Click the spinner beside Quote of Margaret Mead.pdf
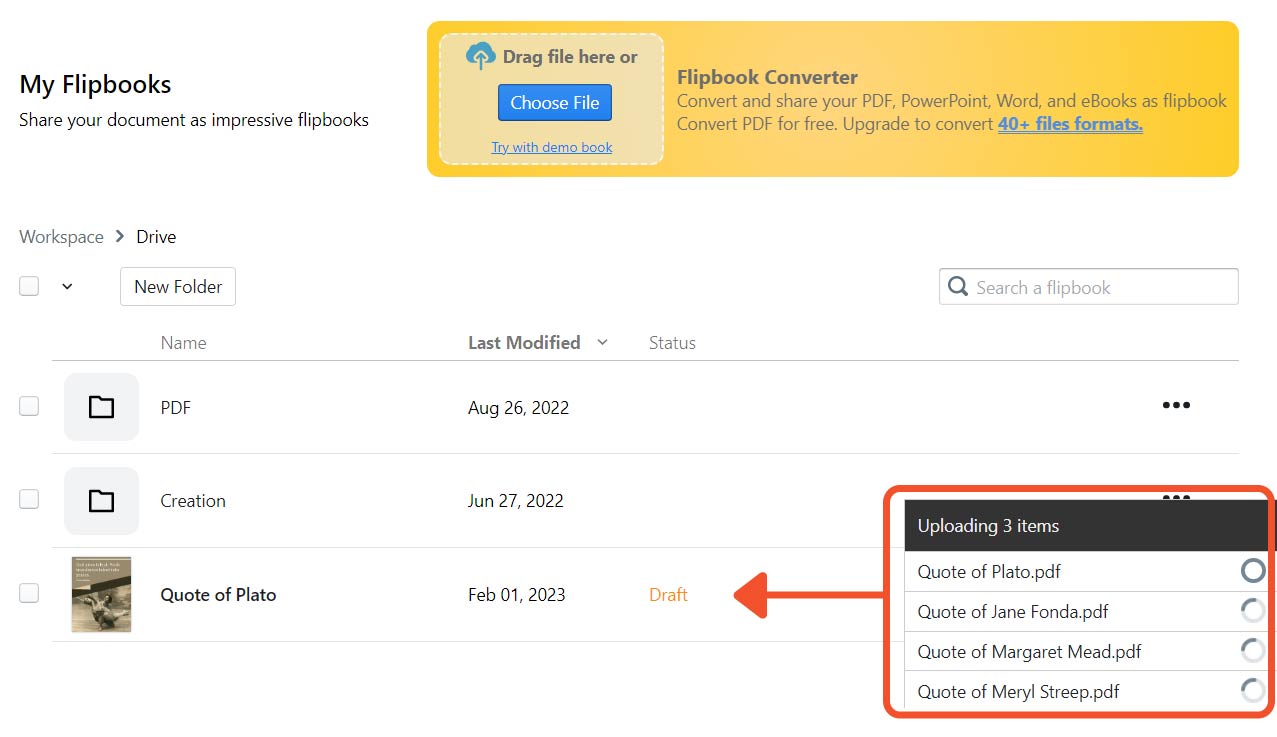 point(1252,651)
